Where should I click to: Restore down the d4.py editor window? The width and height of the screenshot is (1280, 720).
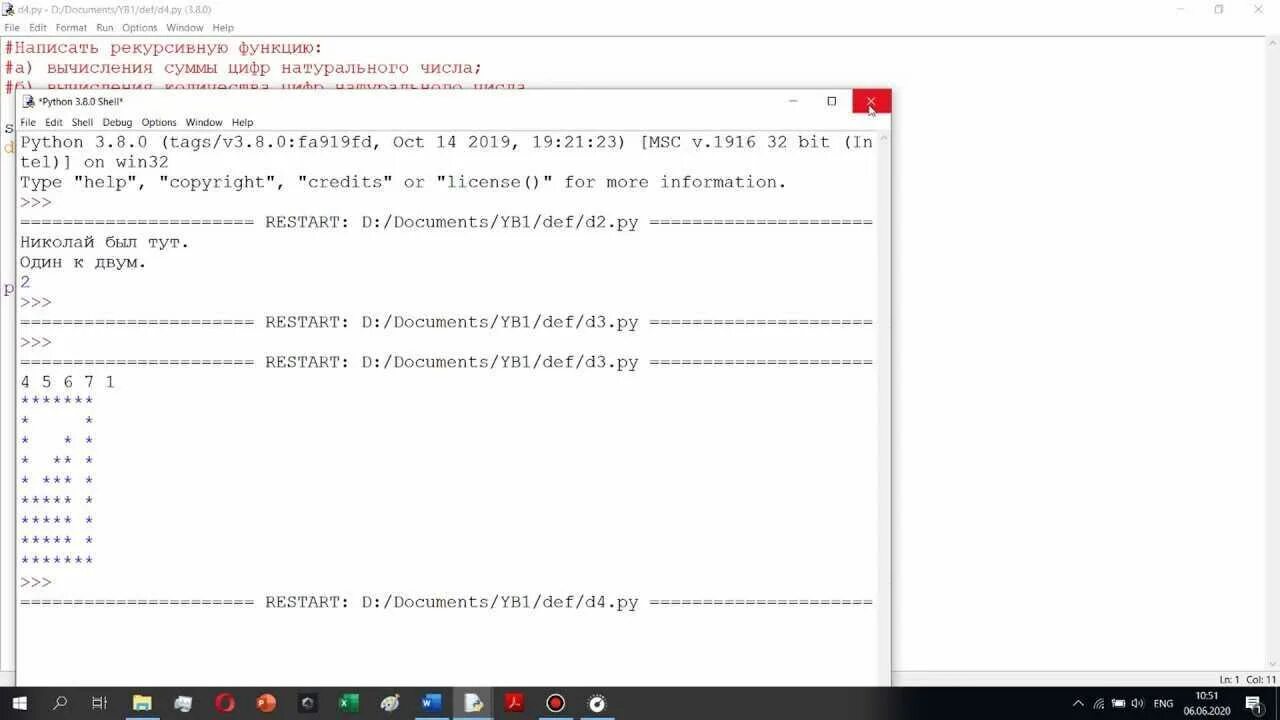[x=1218, y=9]
